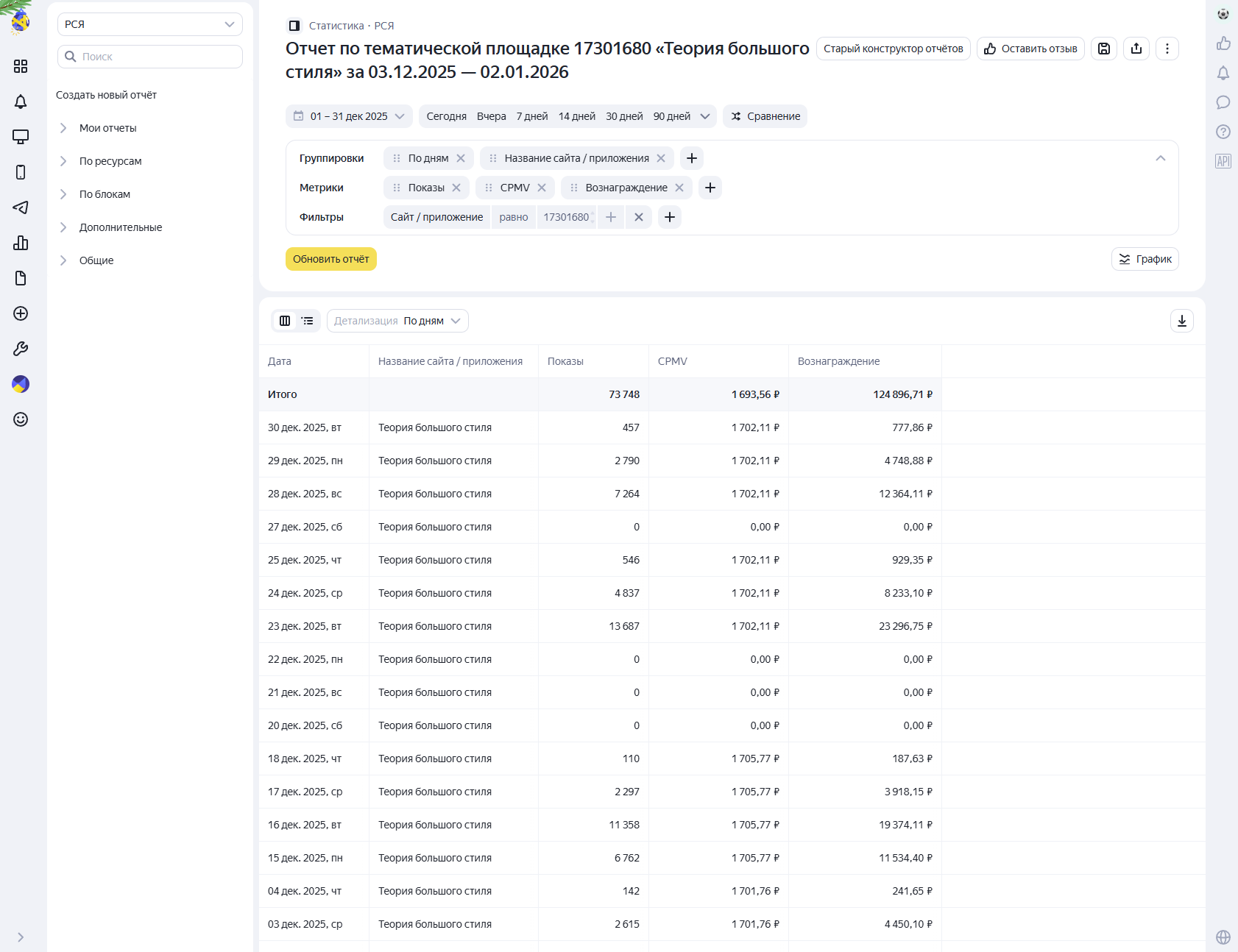This screenshot has width=1238, height=952.
Task: Select the 'Вчера' period preset
Action: pyautogui.click(x=492, y=116)
